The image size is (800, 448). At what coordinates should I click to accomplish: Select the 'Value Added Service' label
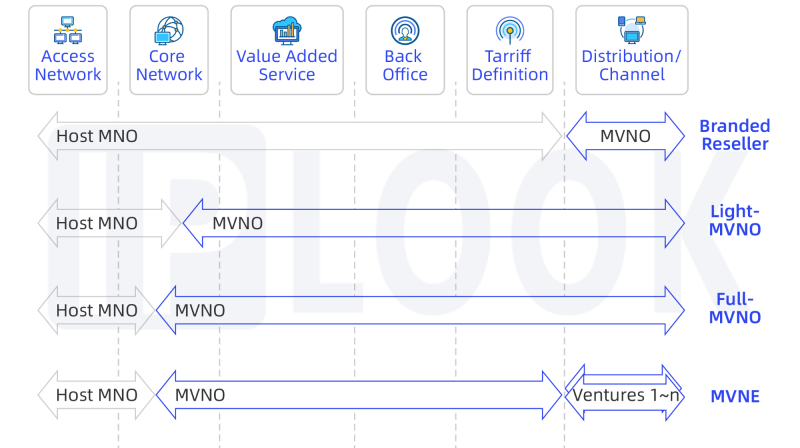(x=287, y=65)
